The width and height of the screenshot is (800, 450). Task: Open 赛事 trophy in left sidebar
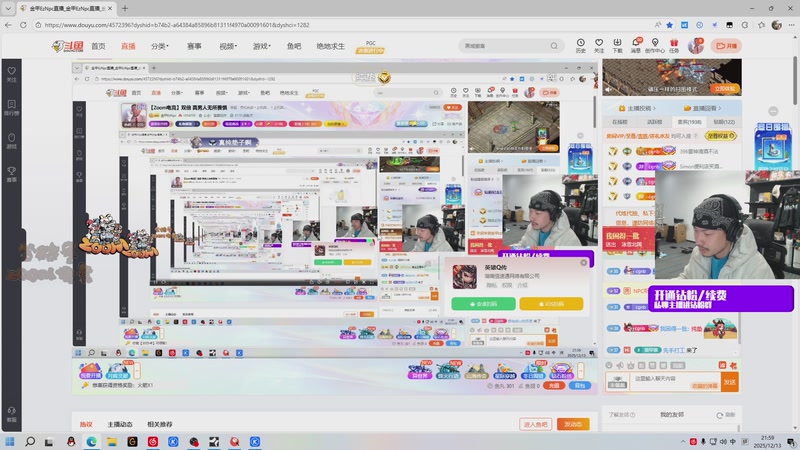[x=11, y=174]
